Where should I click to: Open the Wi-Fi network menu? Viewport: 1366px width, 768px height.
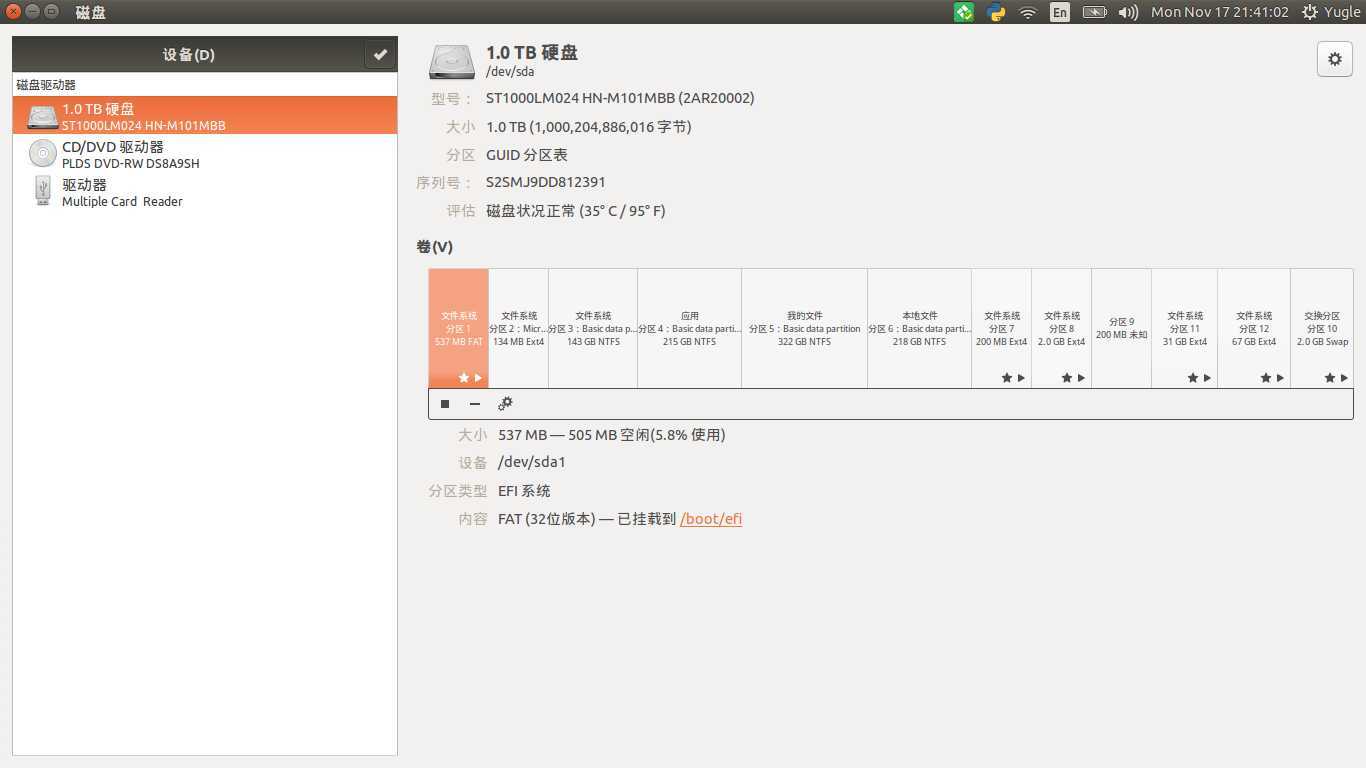tap(1028, 12)
